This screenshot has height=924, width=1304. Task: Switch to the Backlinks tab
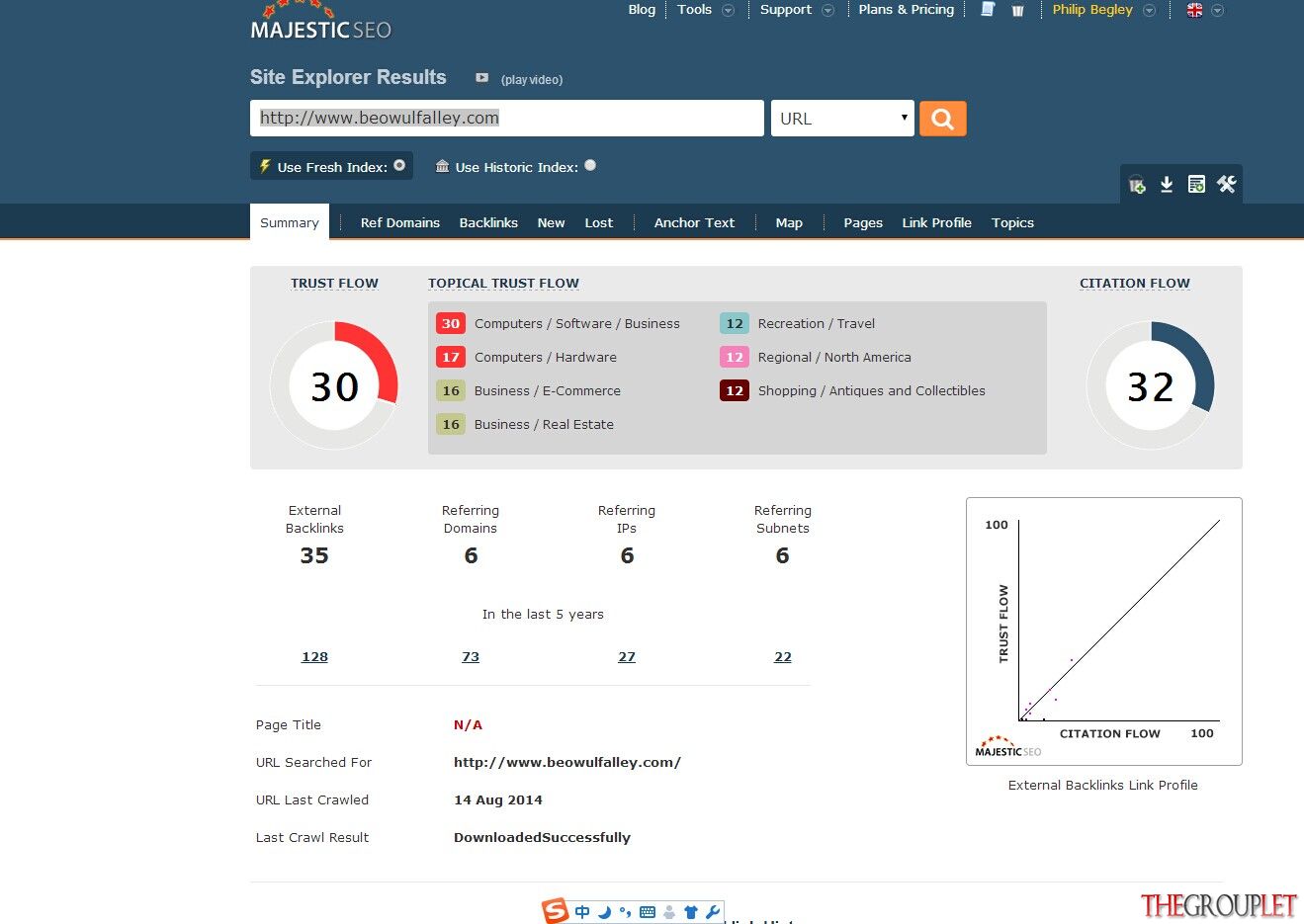pyautogui.click(x=488, y=222)
